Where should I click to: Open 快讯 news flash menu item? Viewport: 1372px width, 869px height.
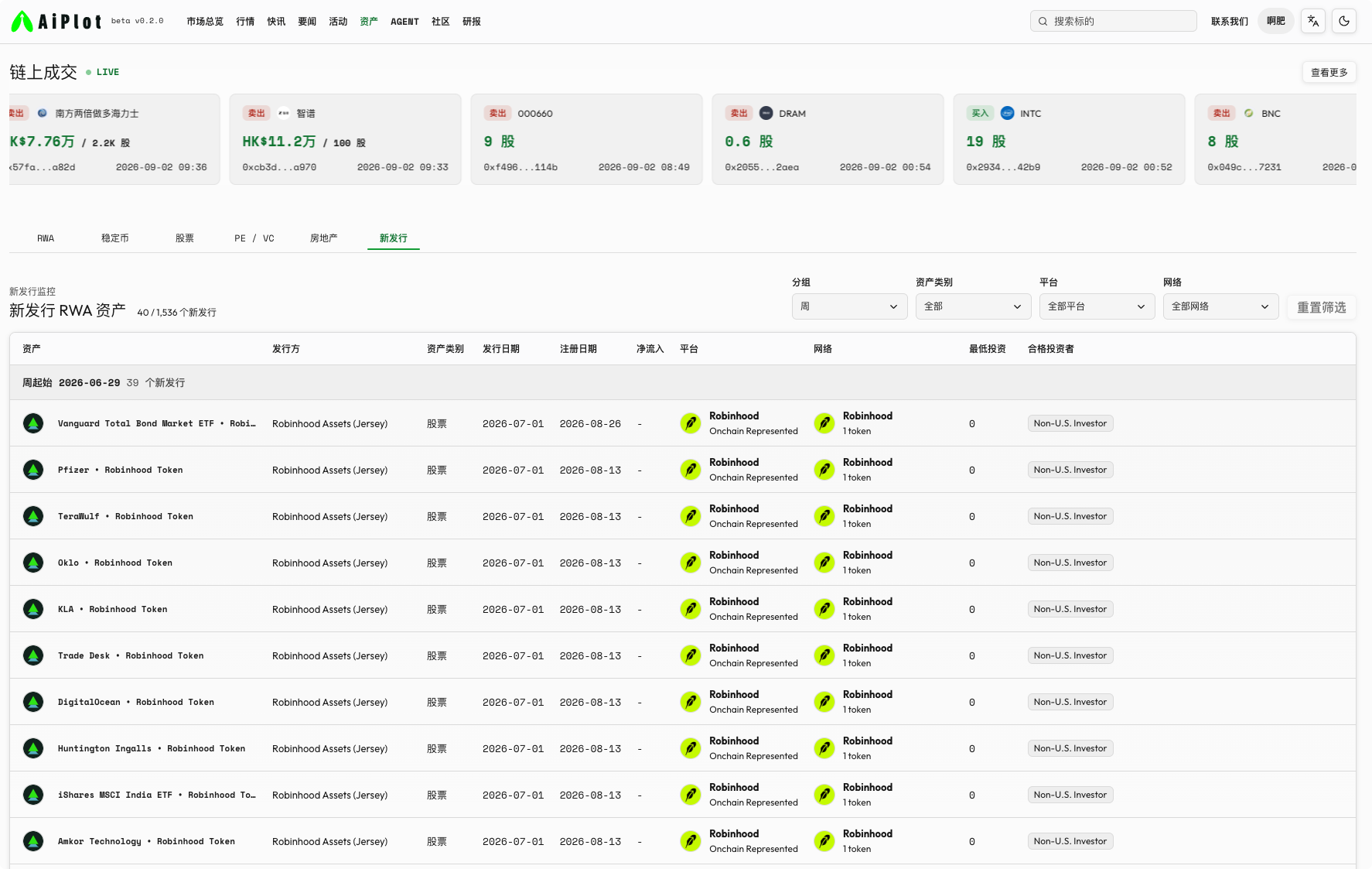tap(276, 22)
